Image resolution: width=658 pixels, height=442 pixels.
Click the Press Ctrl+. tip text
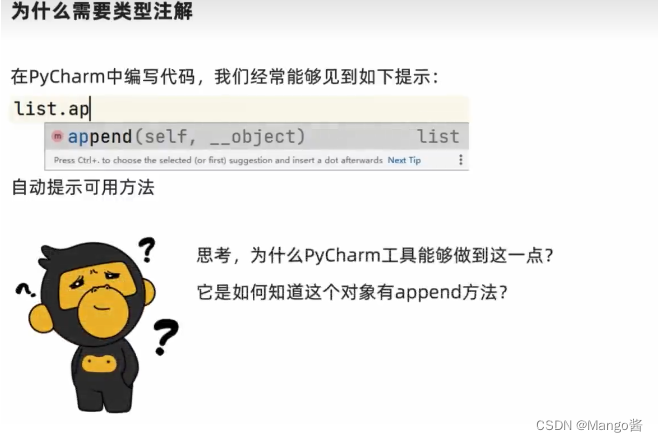tap(218, 160)
